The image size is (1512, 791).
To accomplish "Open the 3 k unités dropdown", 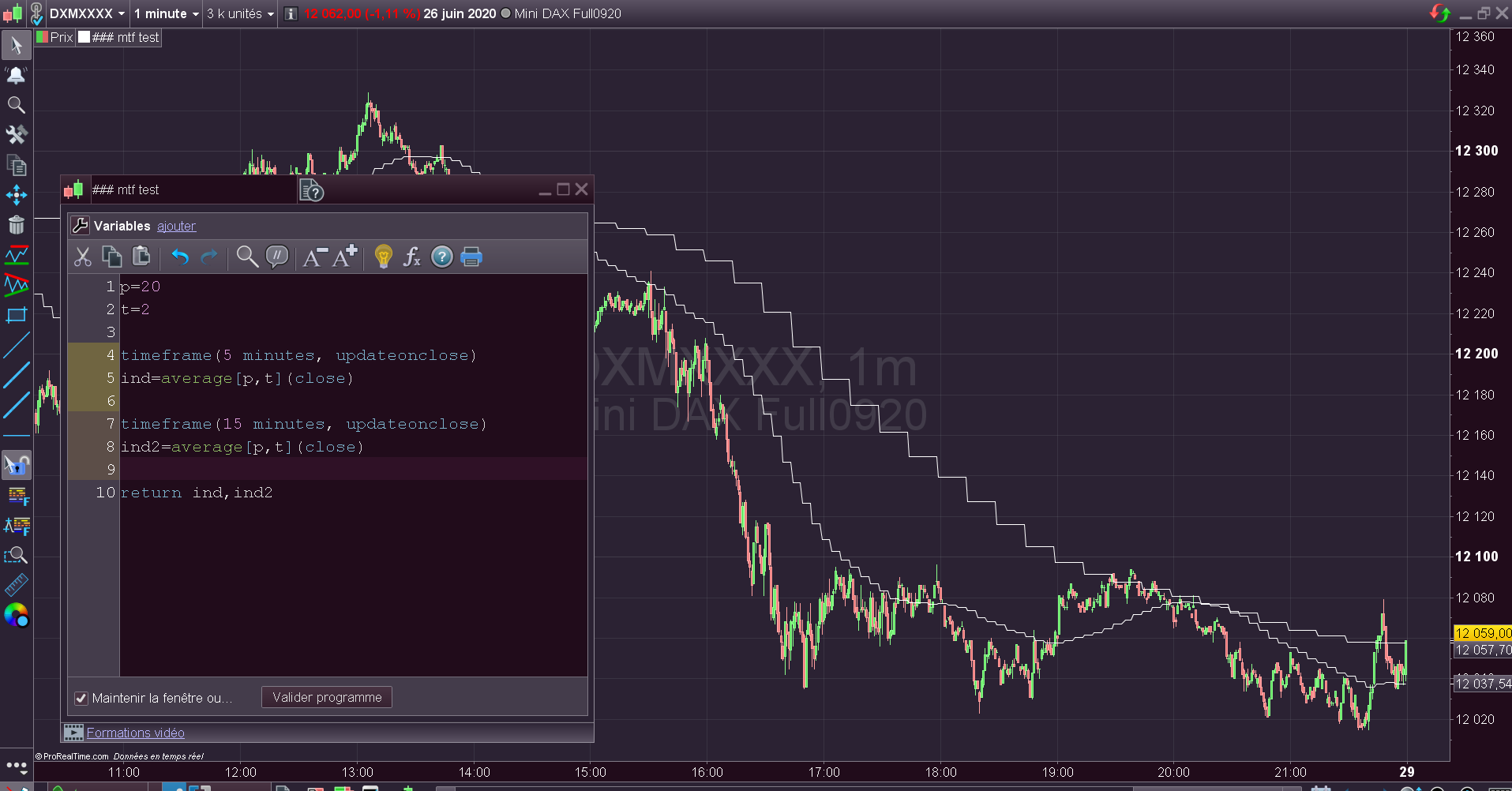I will 240,13.
